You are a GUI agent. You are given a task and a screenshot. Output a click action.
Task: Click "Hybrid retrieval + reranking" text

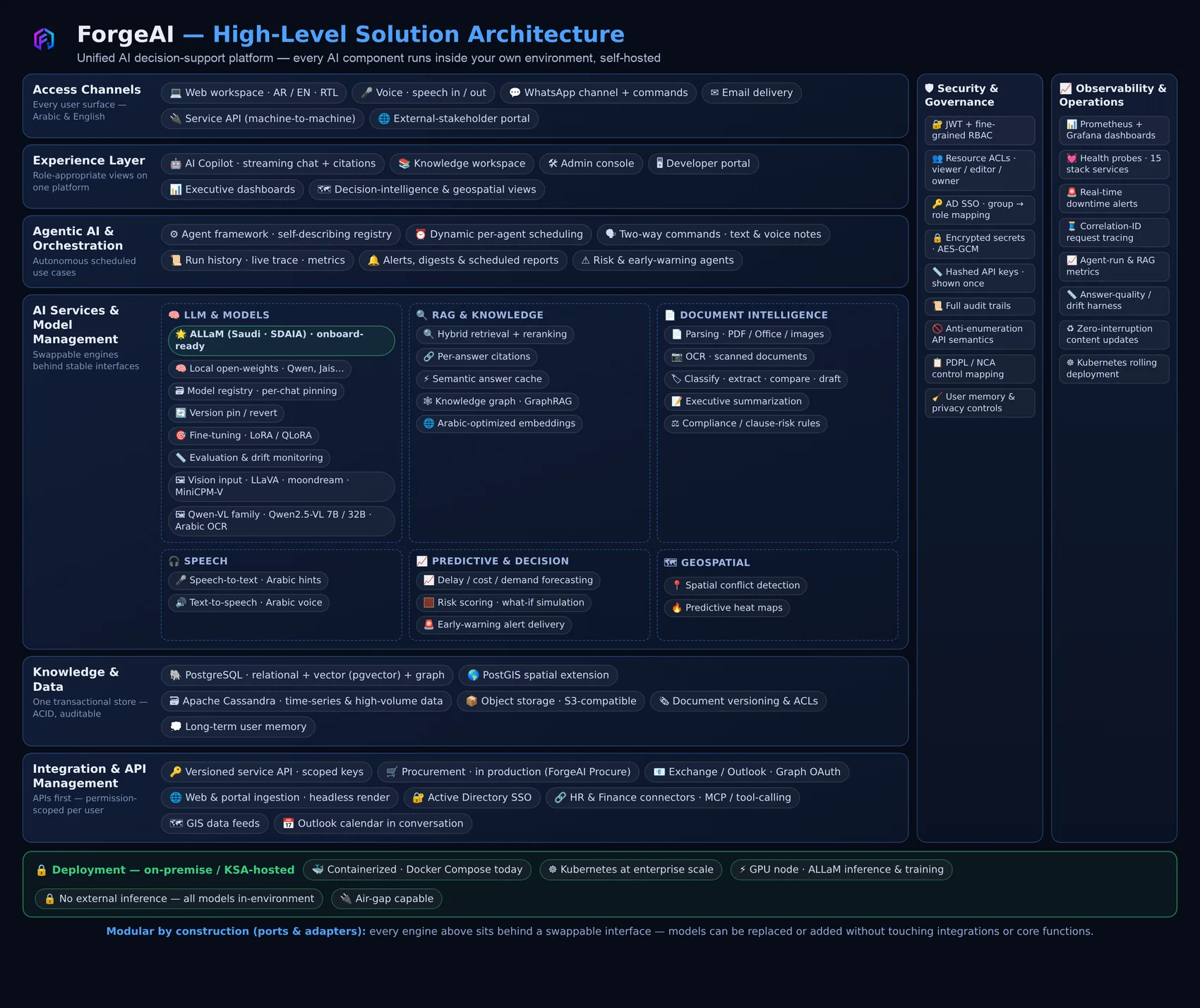click(x=502, y=334)
